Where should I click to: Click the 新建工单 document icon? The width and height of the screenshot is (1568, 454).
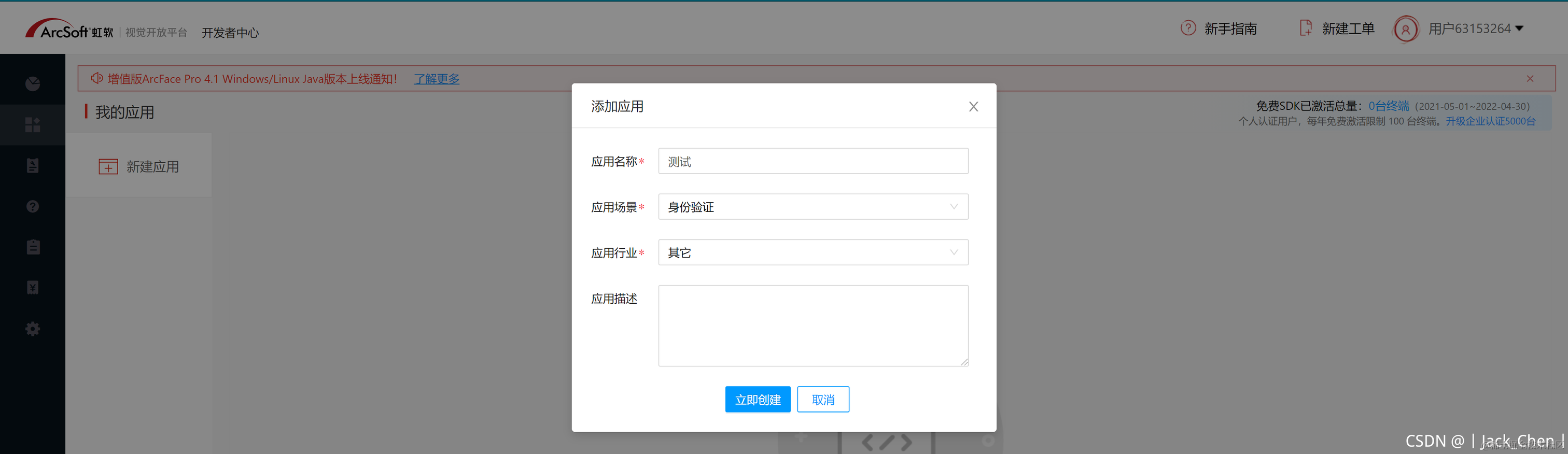(1305, 28)
